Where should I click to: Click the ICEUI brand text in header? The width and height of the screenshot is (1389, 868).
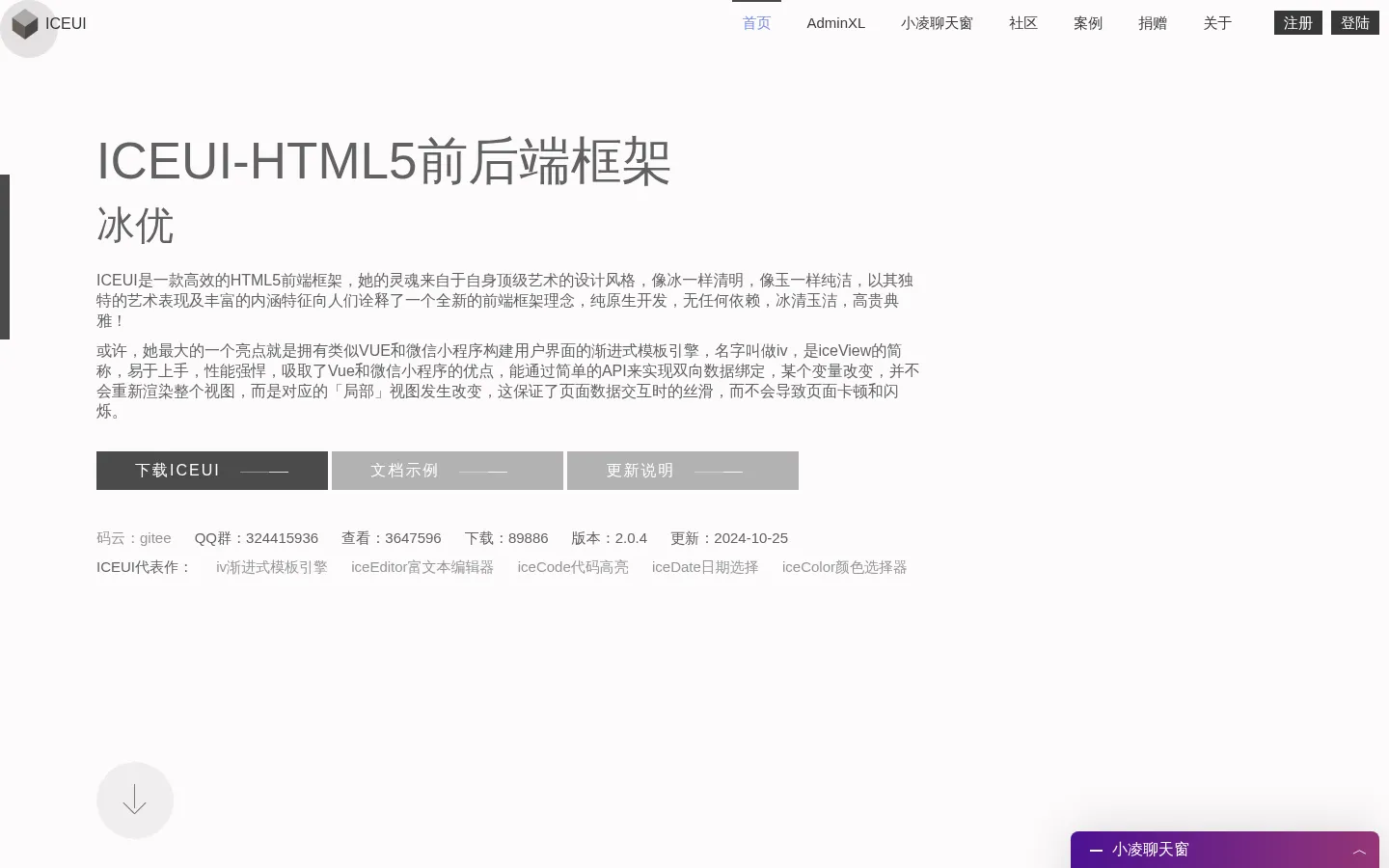point(66,23)
